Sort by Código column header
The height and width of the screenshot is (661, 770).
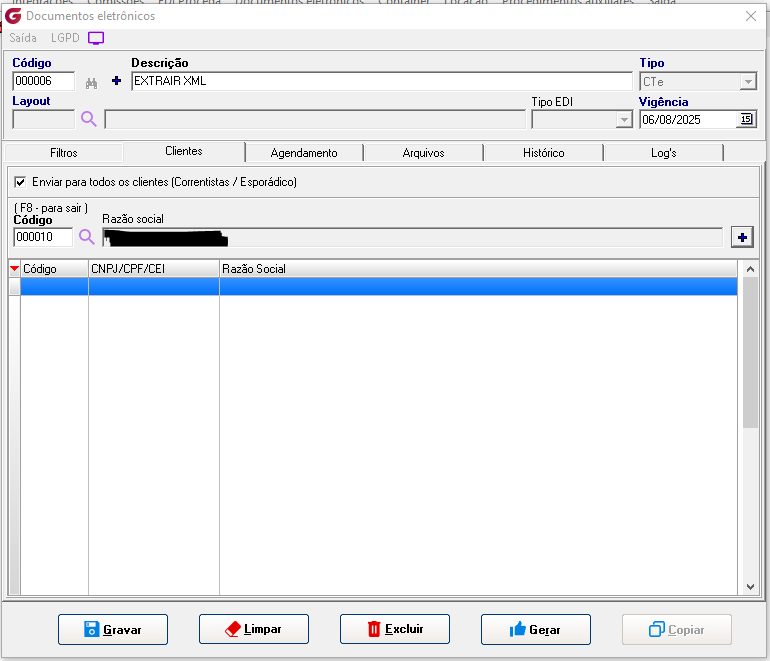pos(54,269)
